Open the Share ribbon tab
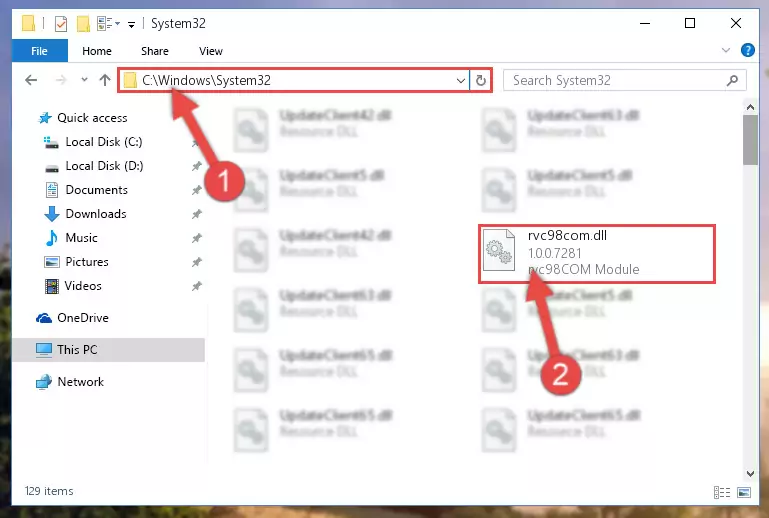 point(154,51)
